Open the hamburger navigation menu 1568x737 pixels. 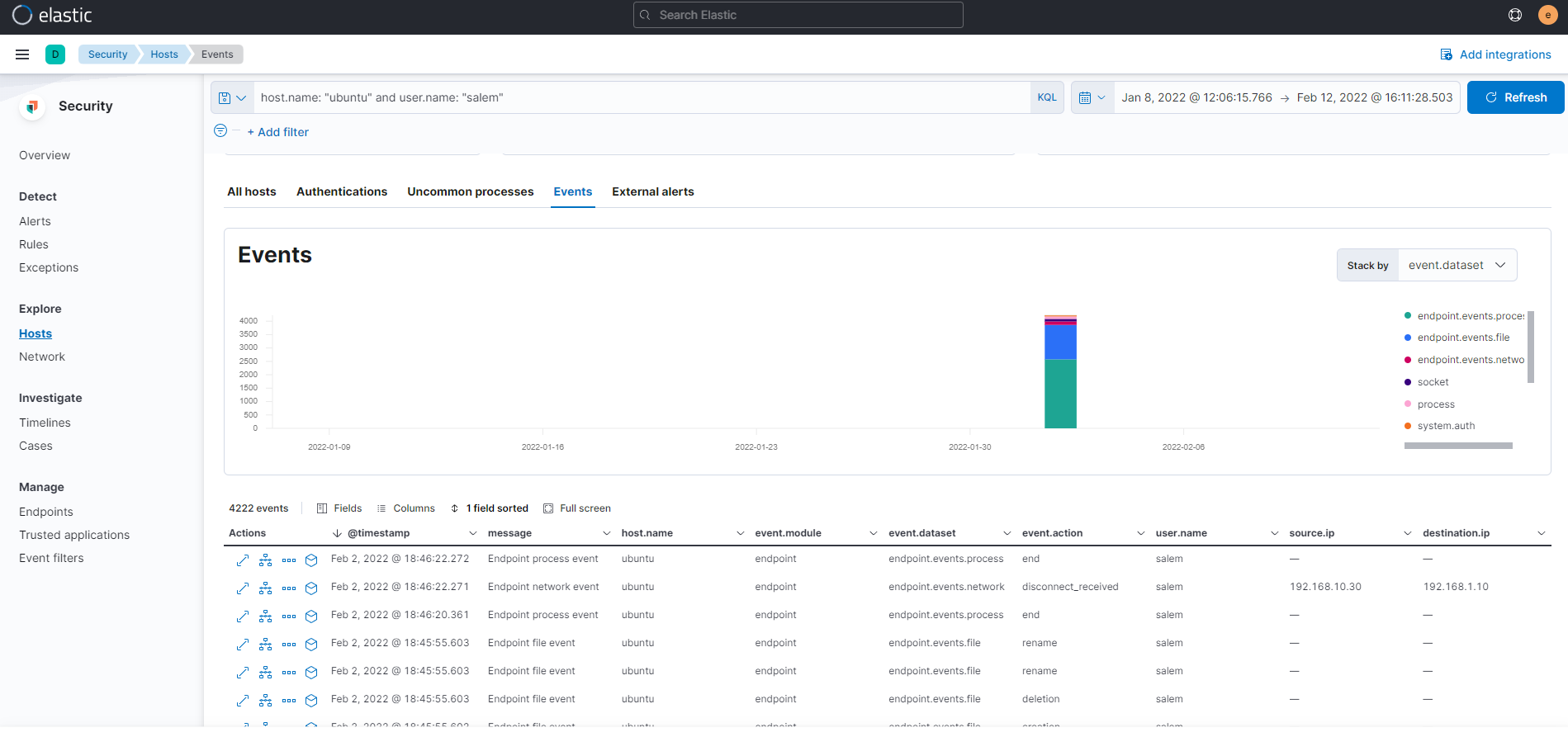click(22, 54)
